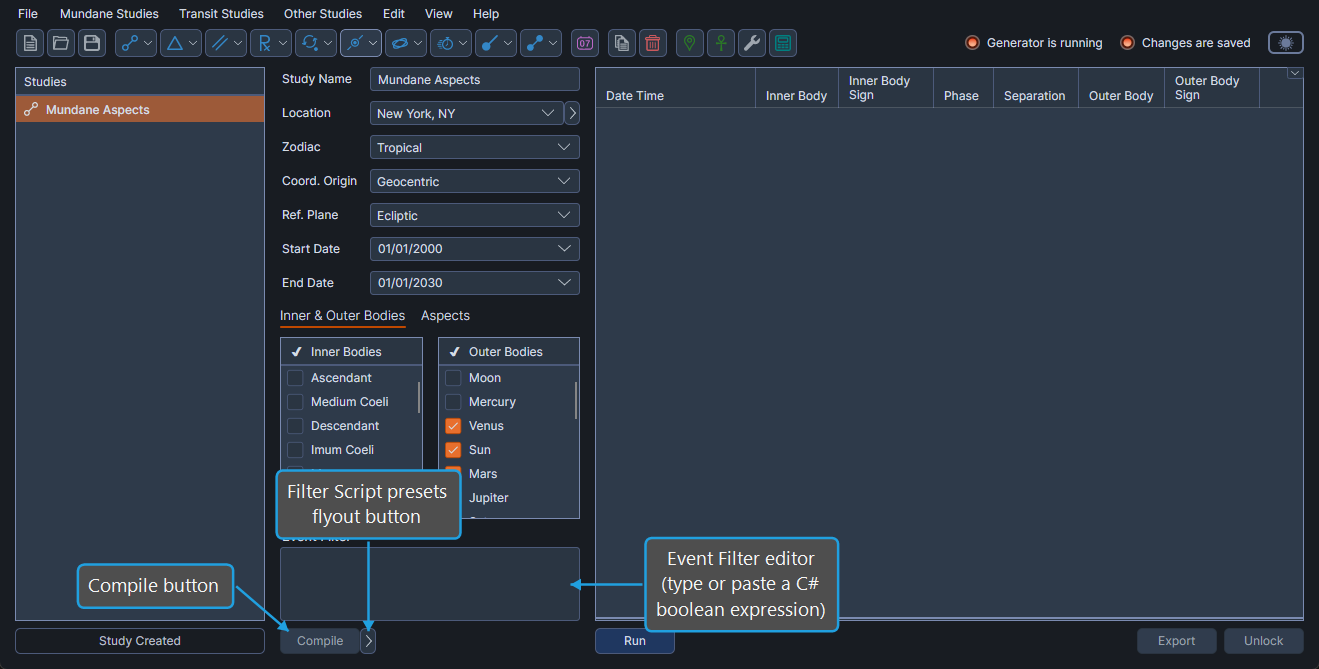Click the copy study icon
The width and height of the screenshot is (1319, 669).
[x=622, y=43]
